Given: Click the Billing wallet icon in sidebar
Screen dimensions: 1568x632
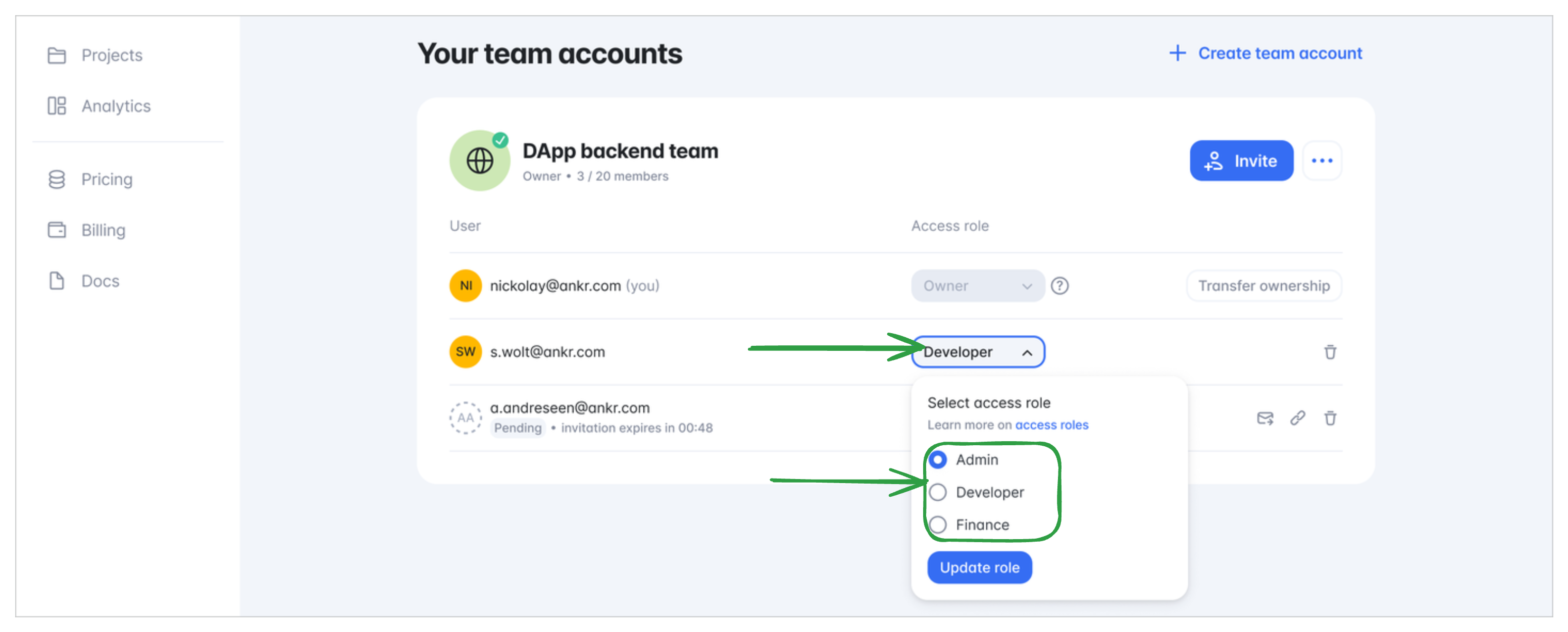Looking at the screenshot, I should 57,230.
